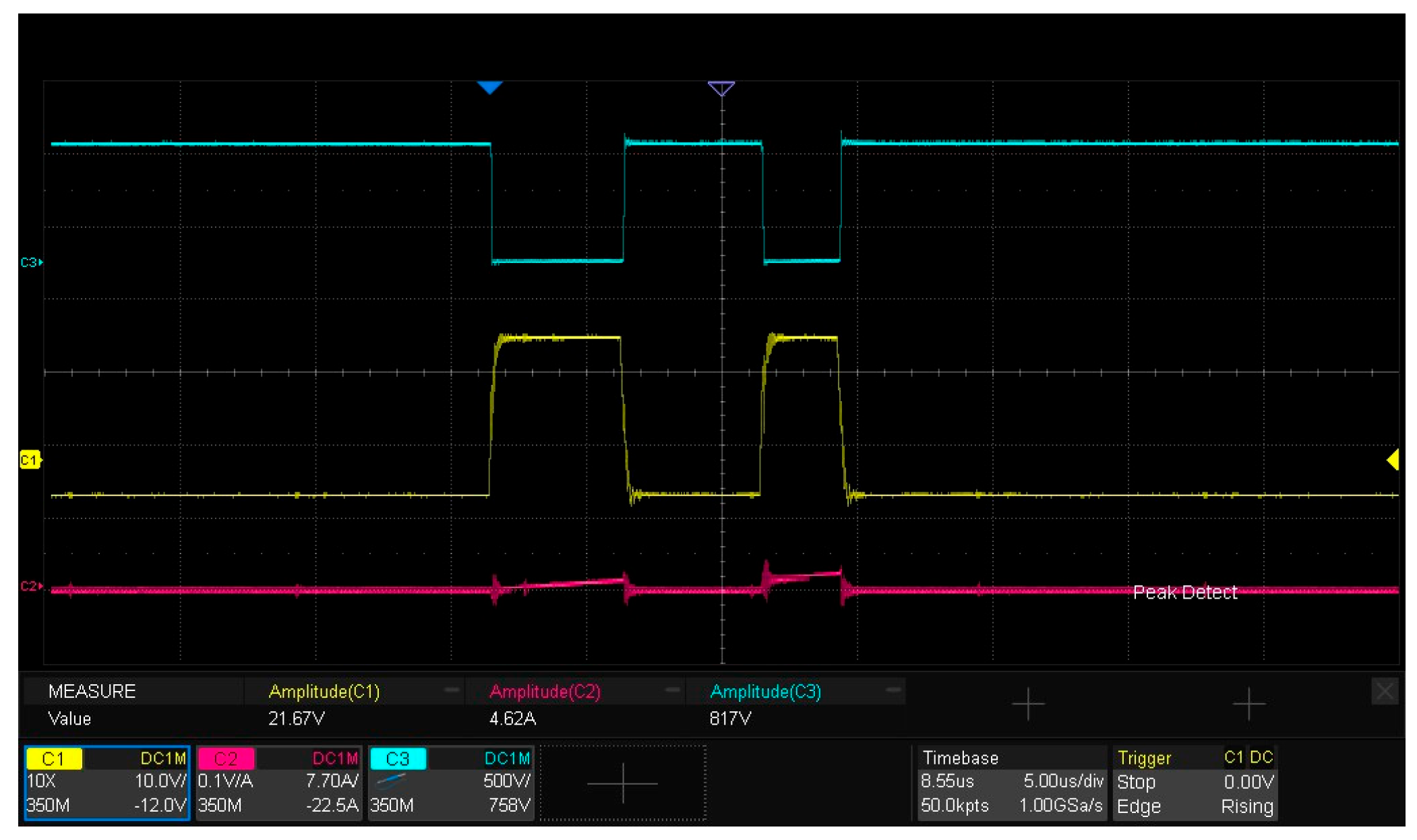Viewport: 1417px width, 840px height.
Task: Add a new channel using dotted plus box
Action: (622, 783)
